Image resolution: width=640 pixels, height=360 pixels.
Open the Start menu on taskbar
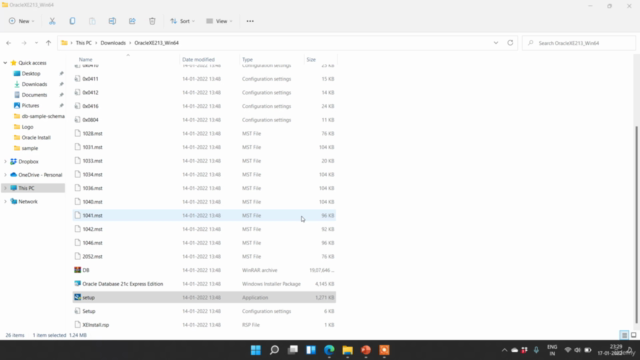256,350
